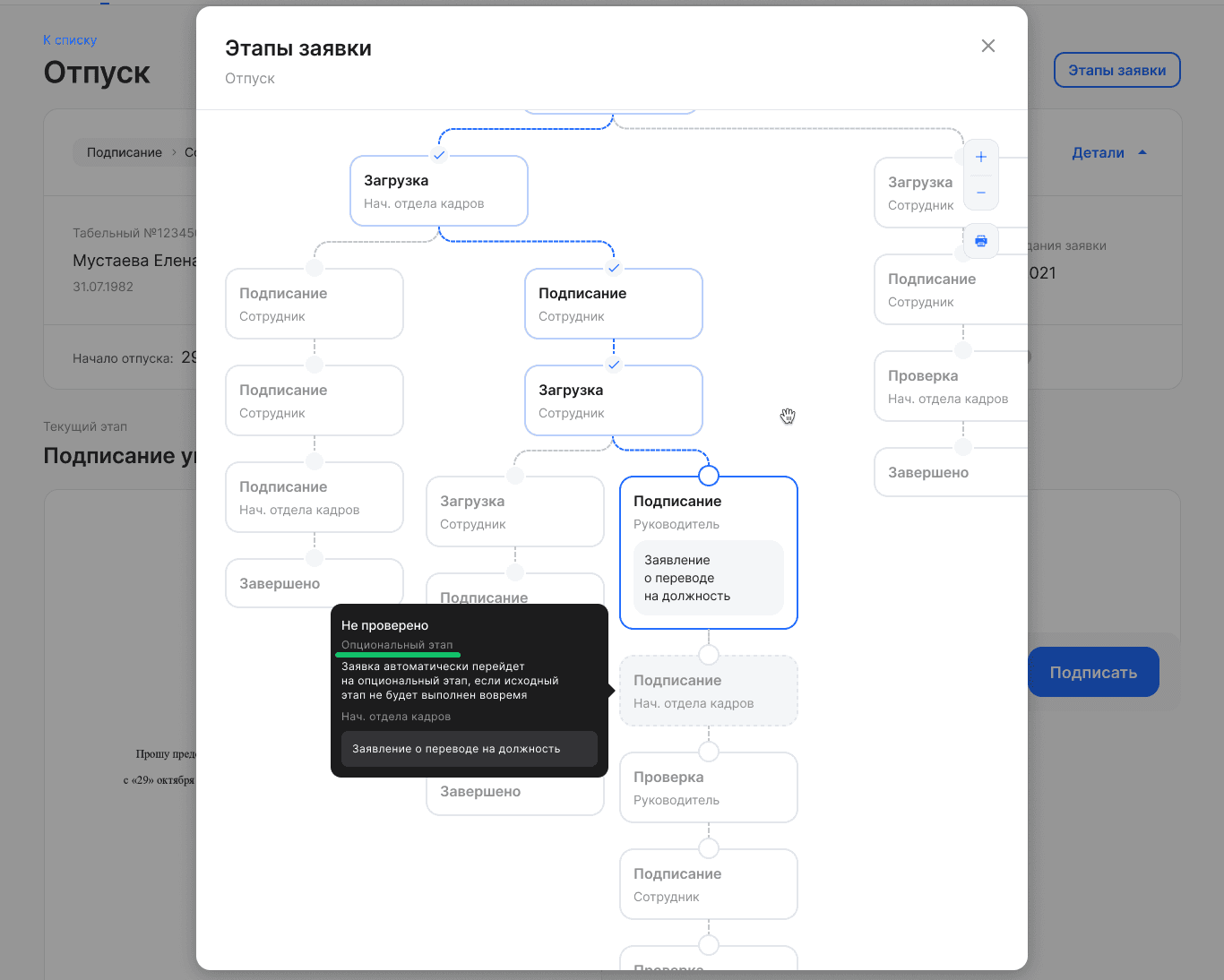Zoom in the stage diagram with plus icon
Image resolution: width=1224 pixels, height=980 pixels.
981,157
